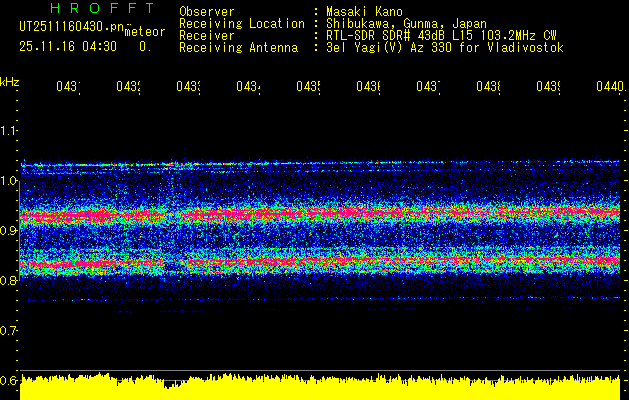
Task: Click the 0.8 kHz axis label
Action: pos(8,280)
